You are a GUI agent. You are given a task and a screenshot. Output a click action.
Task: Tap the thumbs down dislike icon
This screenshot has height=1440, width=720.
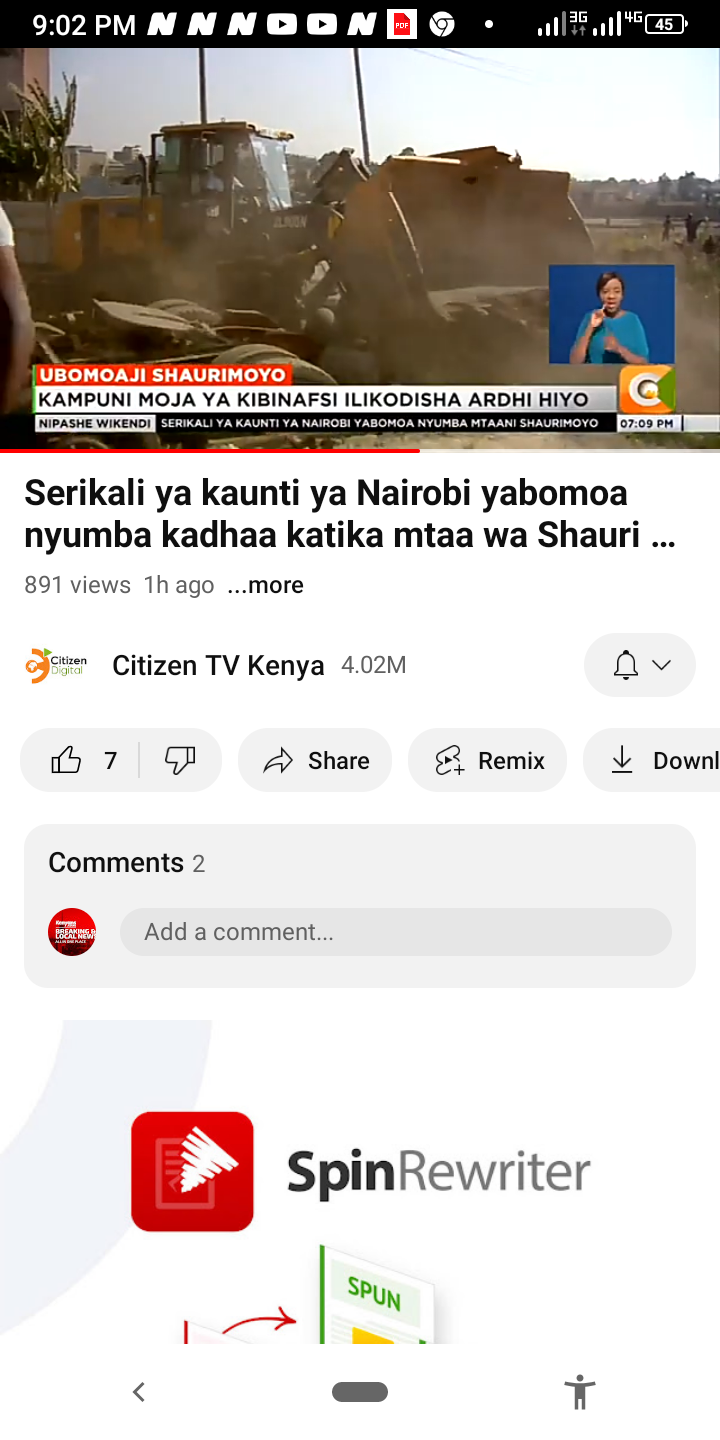click(x=180, y=761)
